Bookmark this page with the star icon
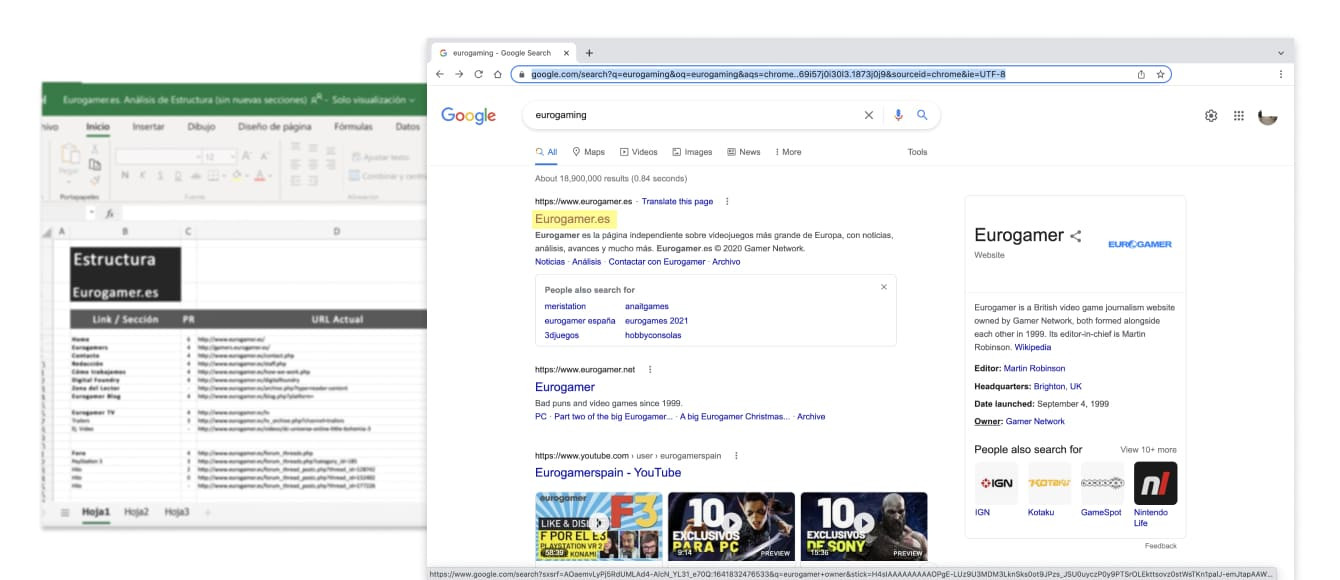This screenshot has width=1340, height=580. tap(1160, 74)
